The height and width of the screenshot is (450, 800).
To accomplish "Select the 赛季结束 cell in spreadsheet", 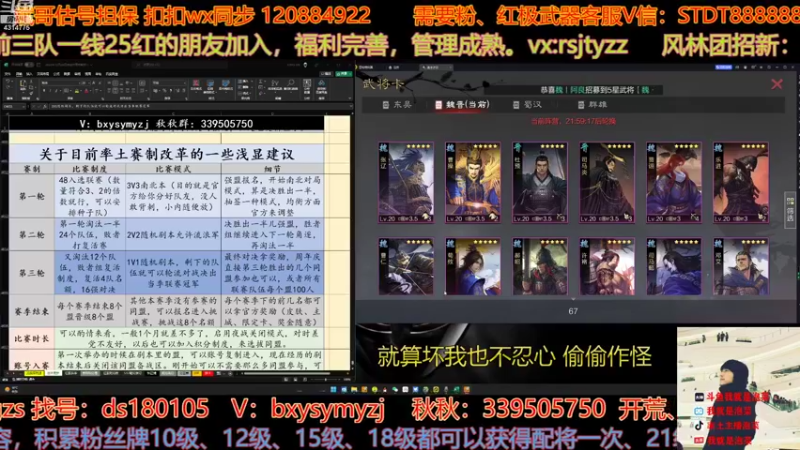I will click(x=32, y=311).
